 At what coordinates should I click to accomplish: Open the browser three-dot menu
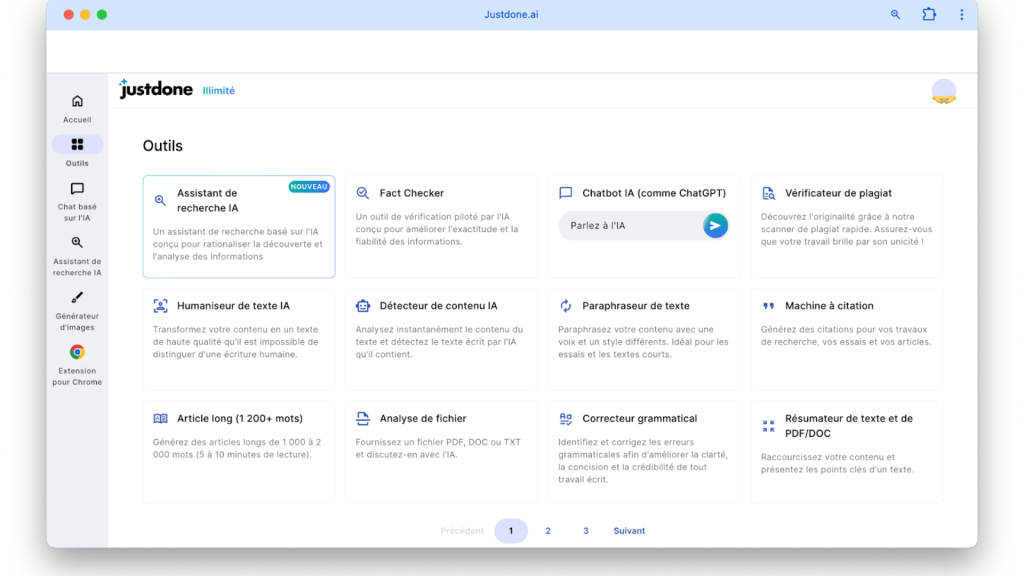click(x=961, y=14)
